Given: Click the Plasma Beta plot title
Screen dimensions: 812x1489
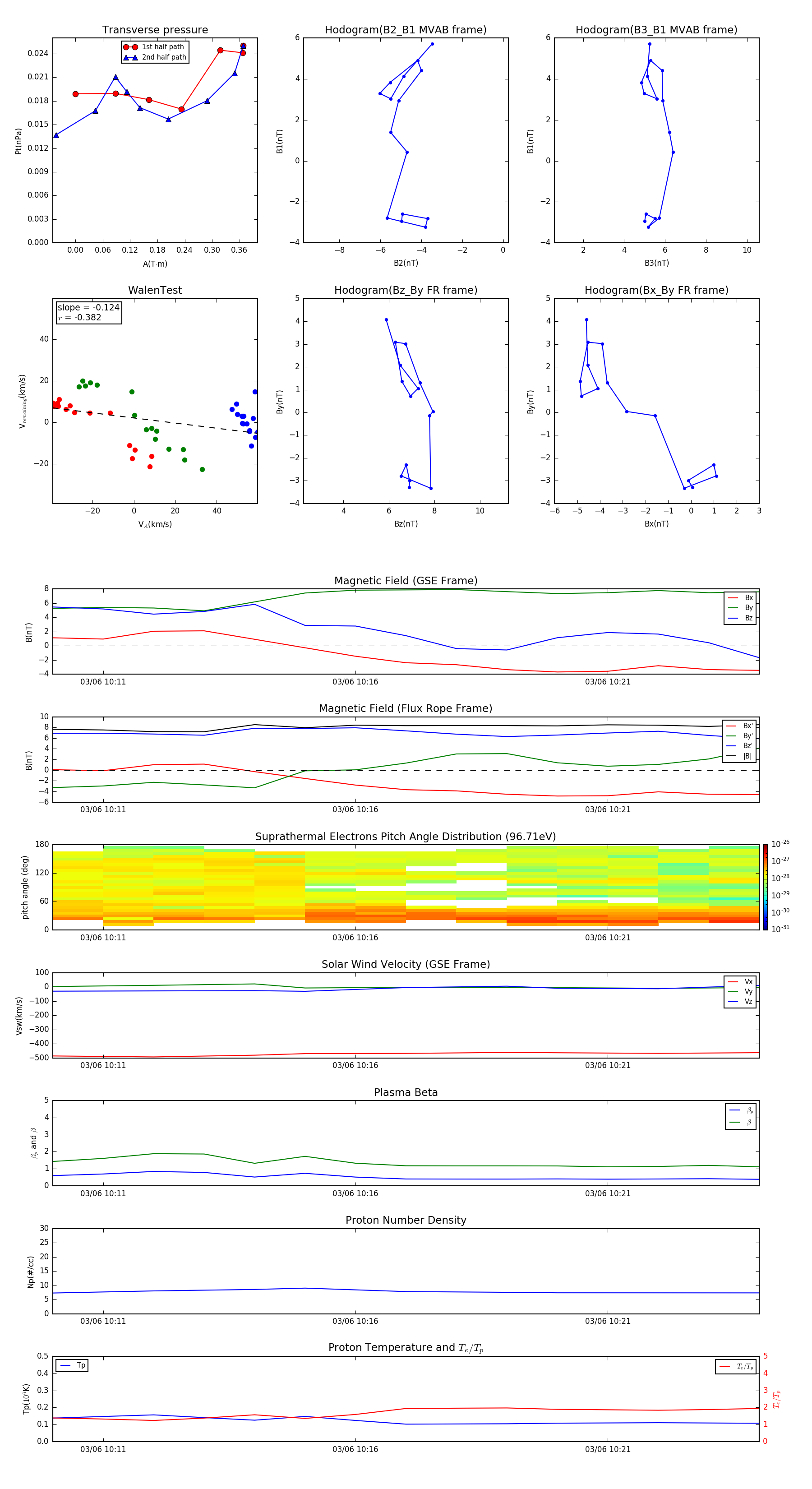Looking at the screenshot, I should (x=406, y=1093).
